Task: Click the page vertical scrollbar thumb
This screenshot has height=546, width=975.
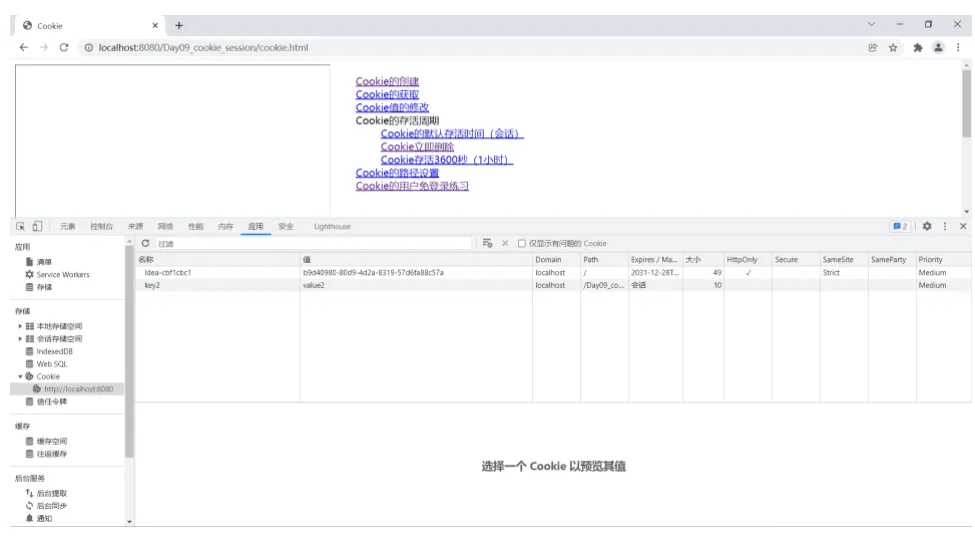Action: [x=966, y=103]
